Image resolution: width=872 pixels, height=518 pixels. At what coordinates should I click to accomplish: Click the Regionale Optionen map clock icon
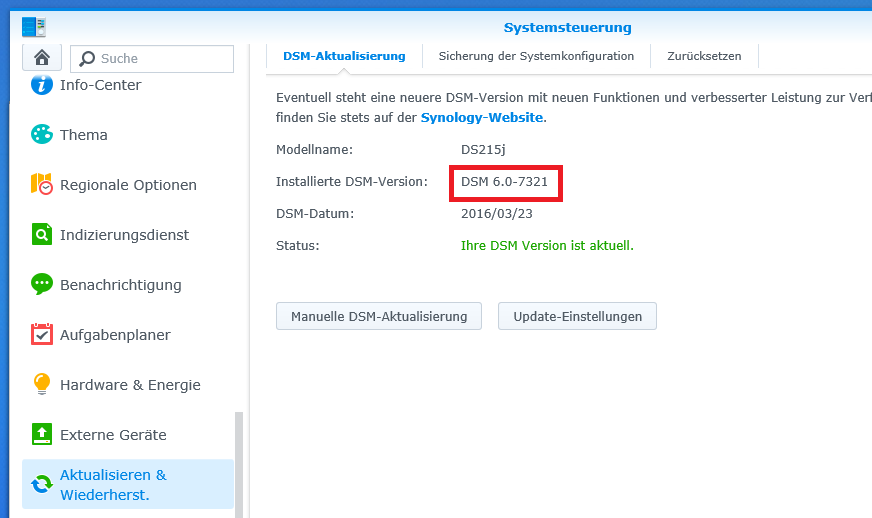tap(42, 184)
